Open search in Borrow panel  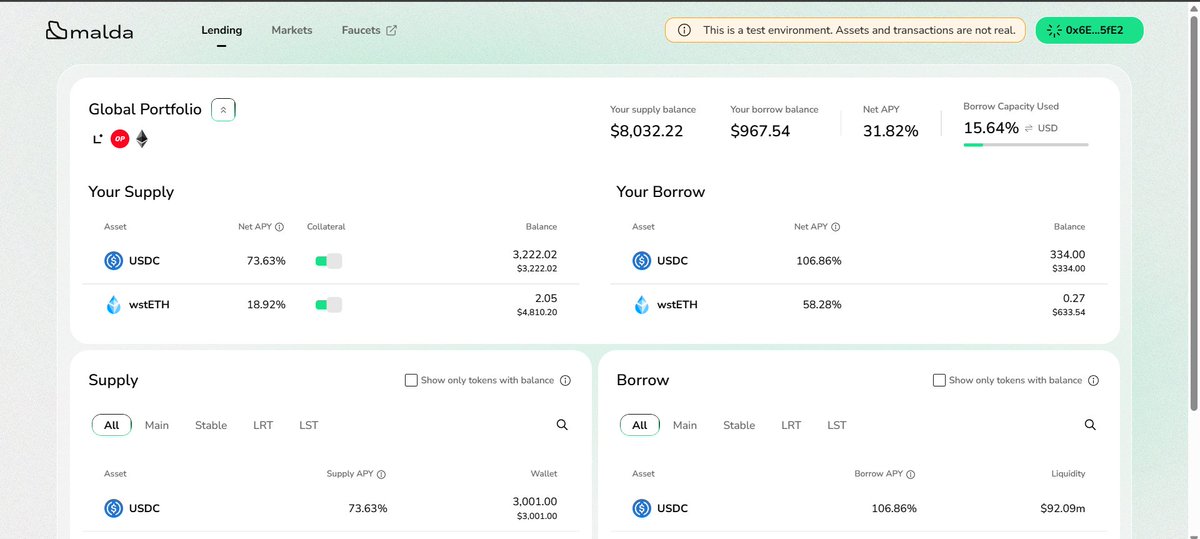(1090, 425)
